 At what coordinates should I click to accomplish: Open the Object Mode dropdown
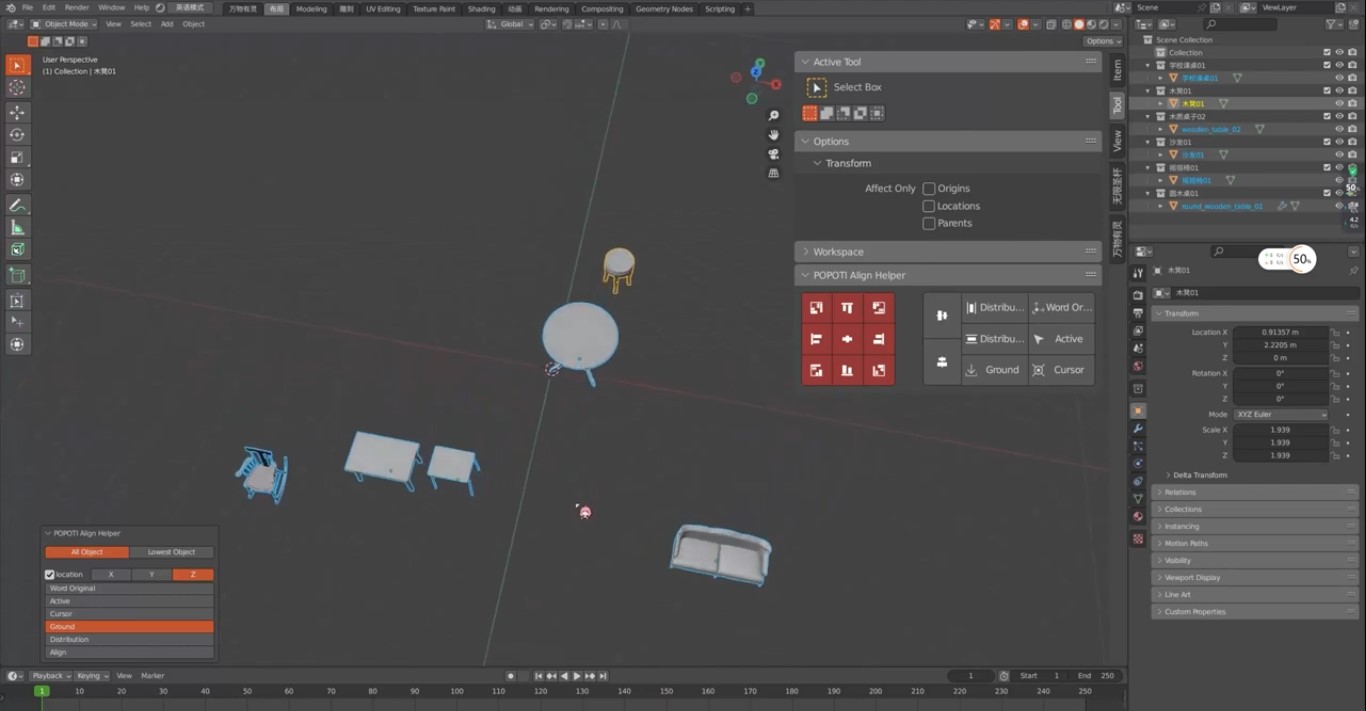64,24
